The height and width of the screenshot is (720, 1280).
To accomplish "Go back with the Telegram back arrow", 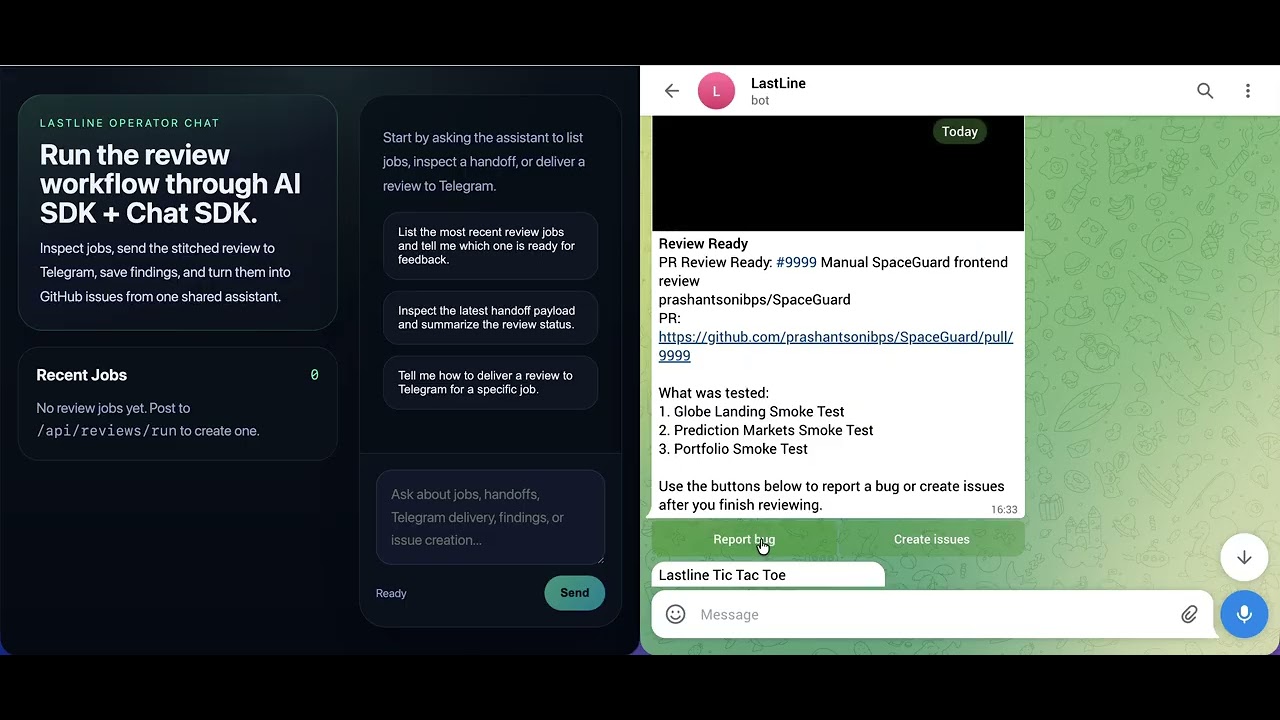I will coord(672,91).
